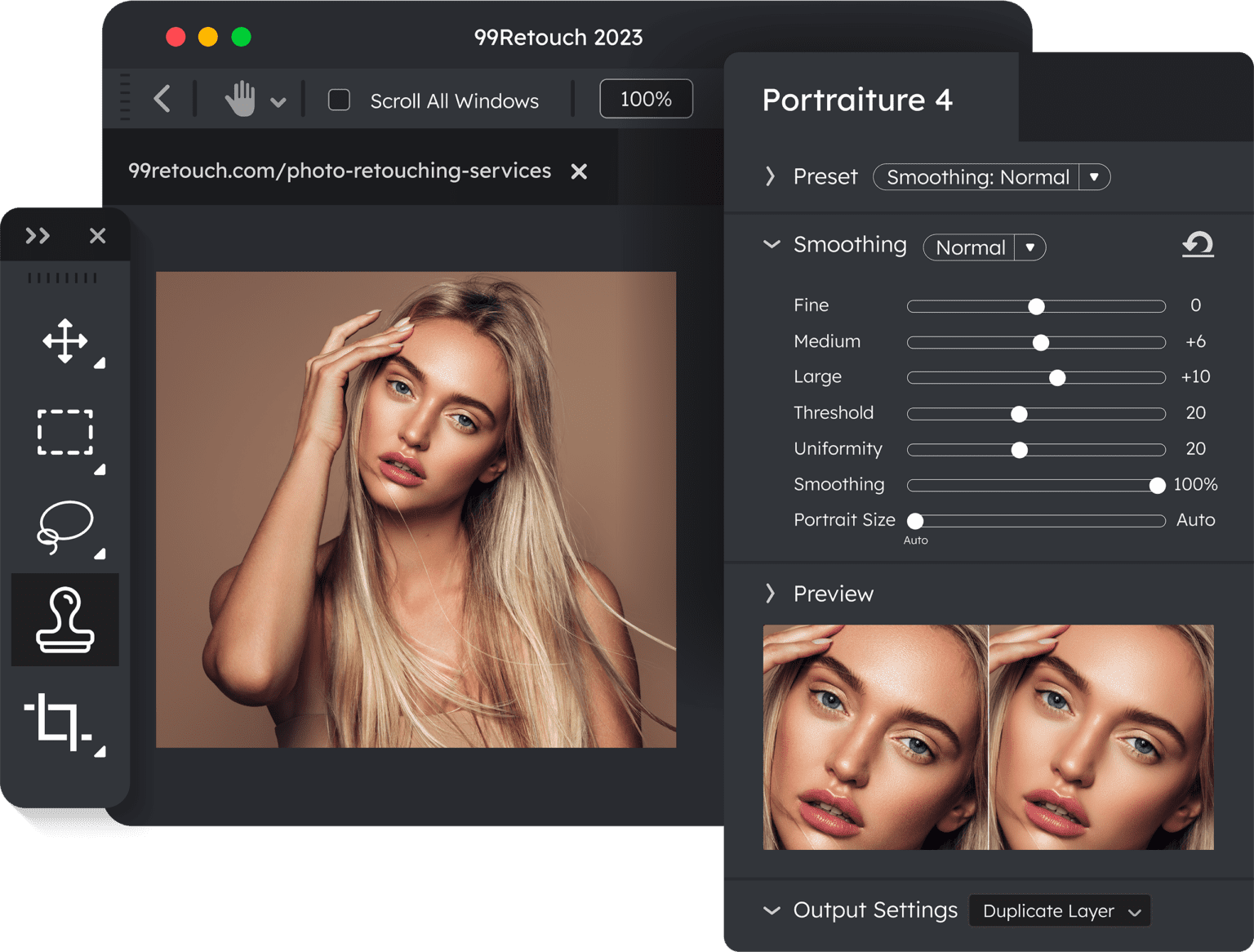This screenshot has height=952, width=1254.
Task: Click the Uniformity slider handle
Action: click(1019, 450)
